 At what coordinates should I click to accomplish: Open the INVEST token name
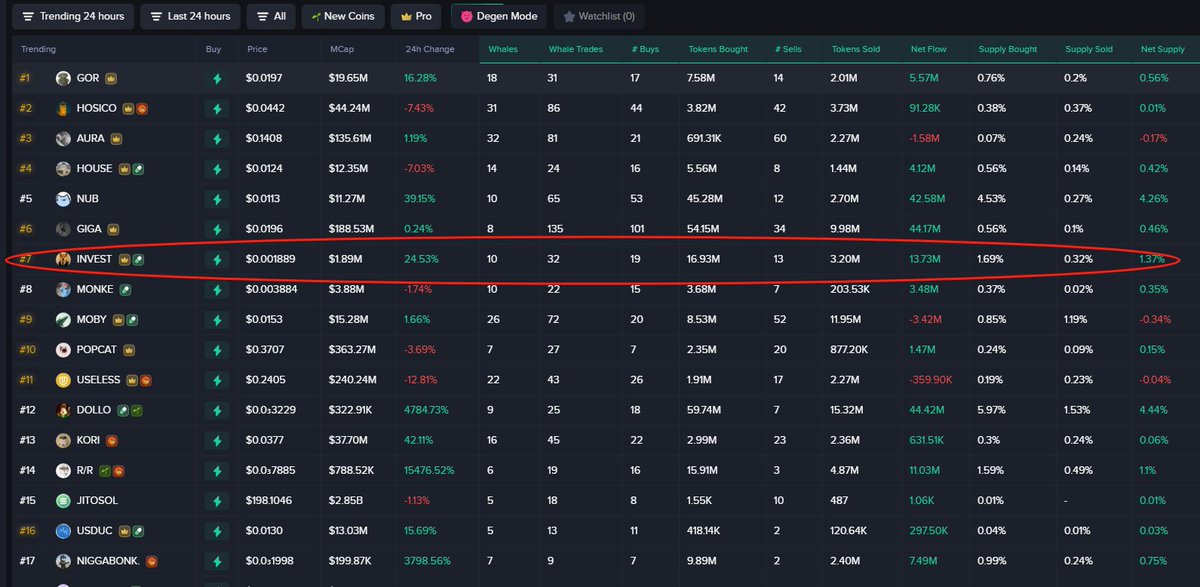tap(94, 260)
